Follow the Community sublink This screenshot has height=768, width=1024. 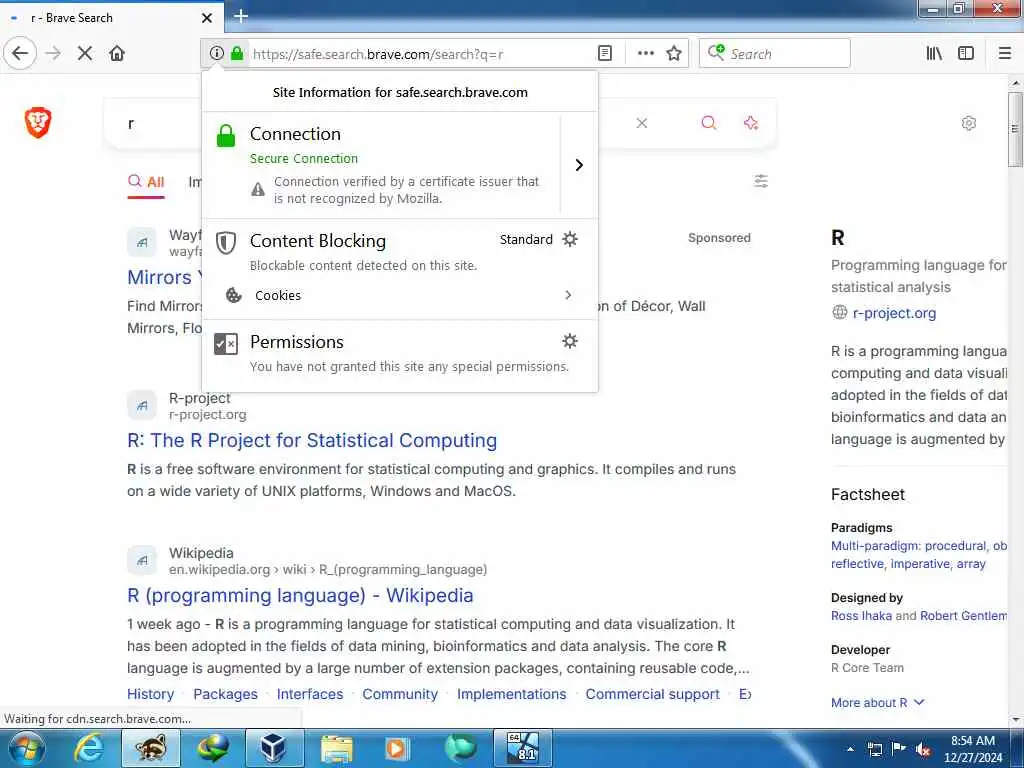coord(400,694)
